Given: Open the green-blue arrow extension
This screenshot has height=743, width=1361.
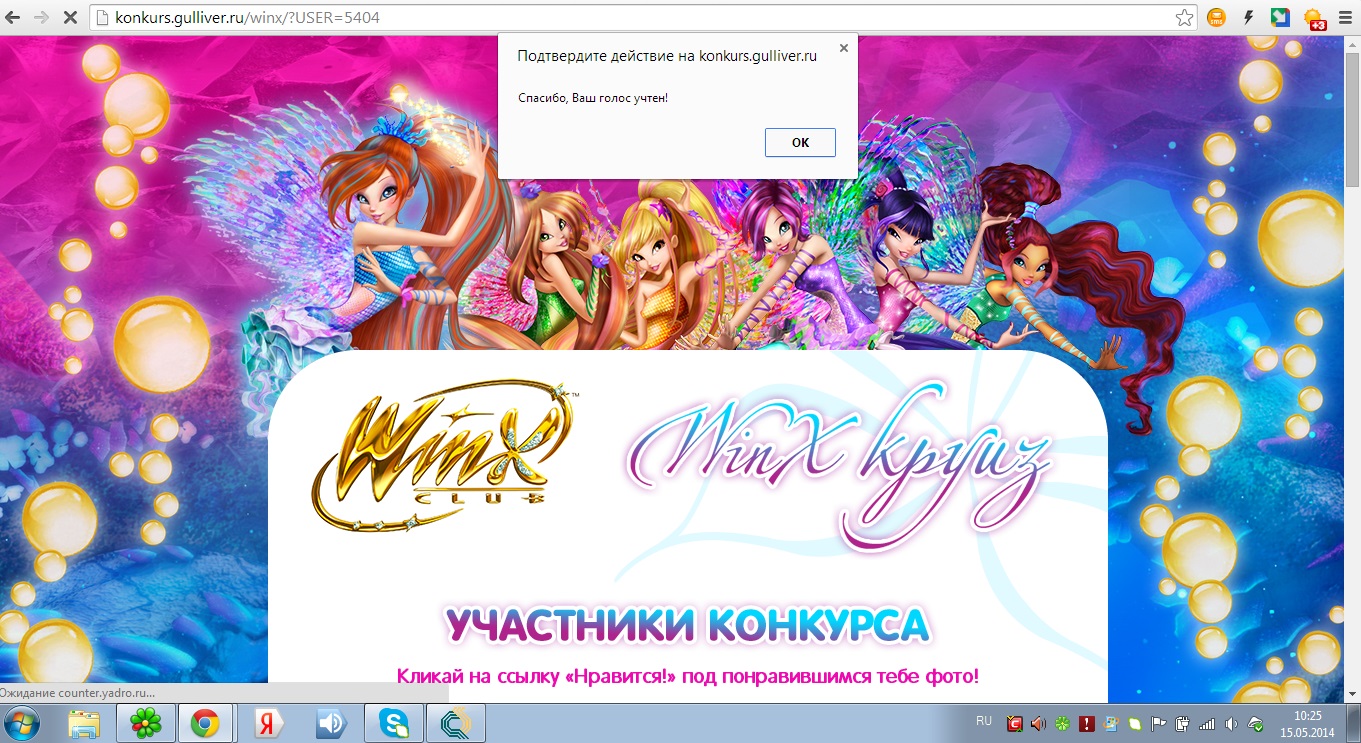Looking at the screenshot, I should point(1280,18).
